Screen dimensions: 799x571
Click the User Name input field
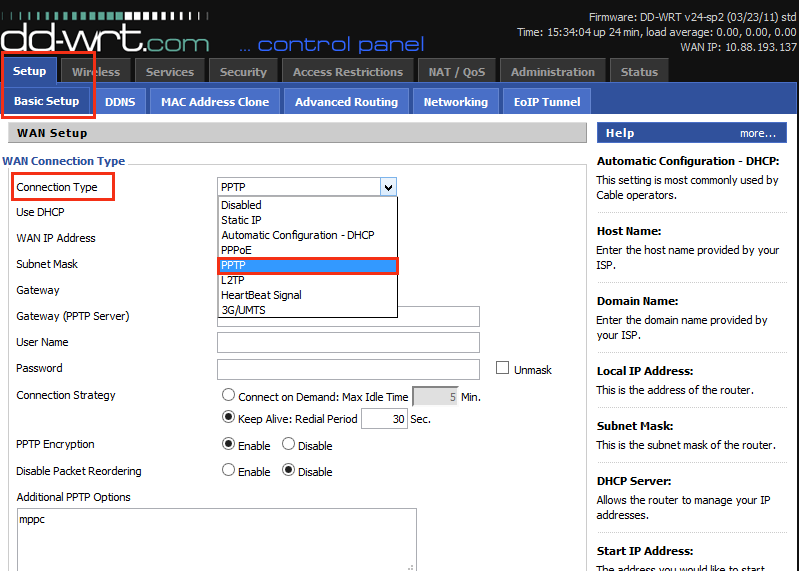click(348, 343)
